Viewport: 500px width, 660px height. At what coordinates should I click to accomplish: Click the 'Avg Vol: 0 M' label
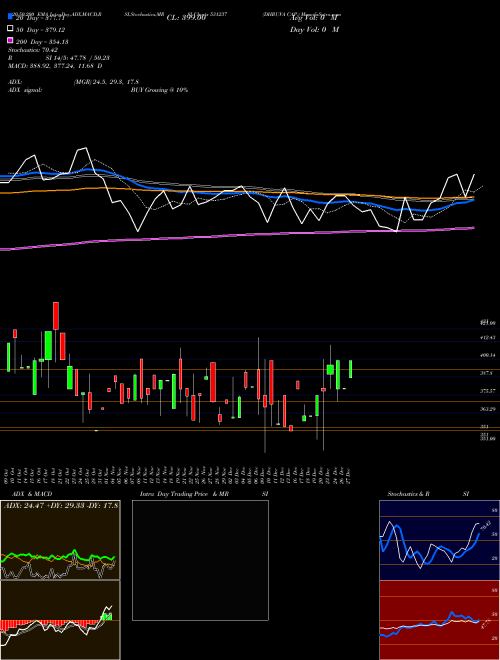pos(314,19)
